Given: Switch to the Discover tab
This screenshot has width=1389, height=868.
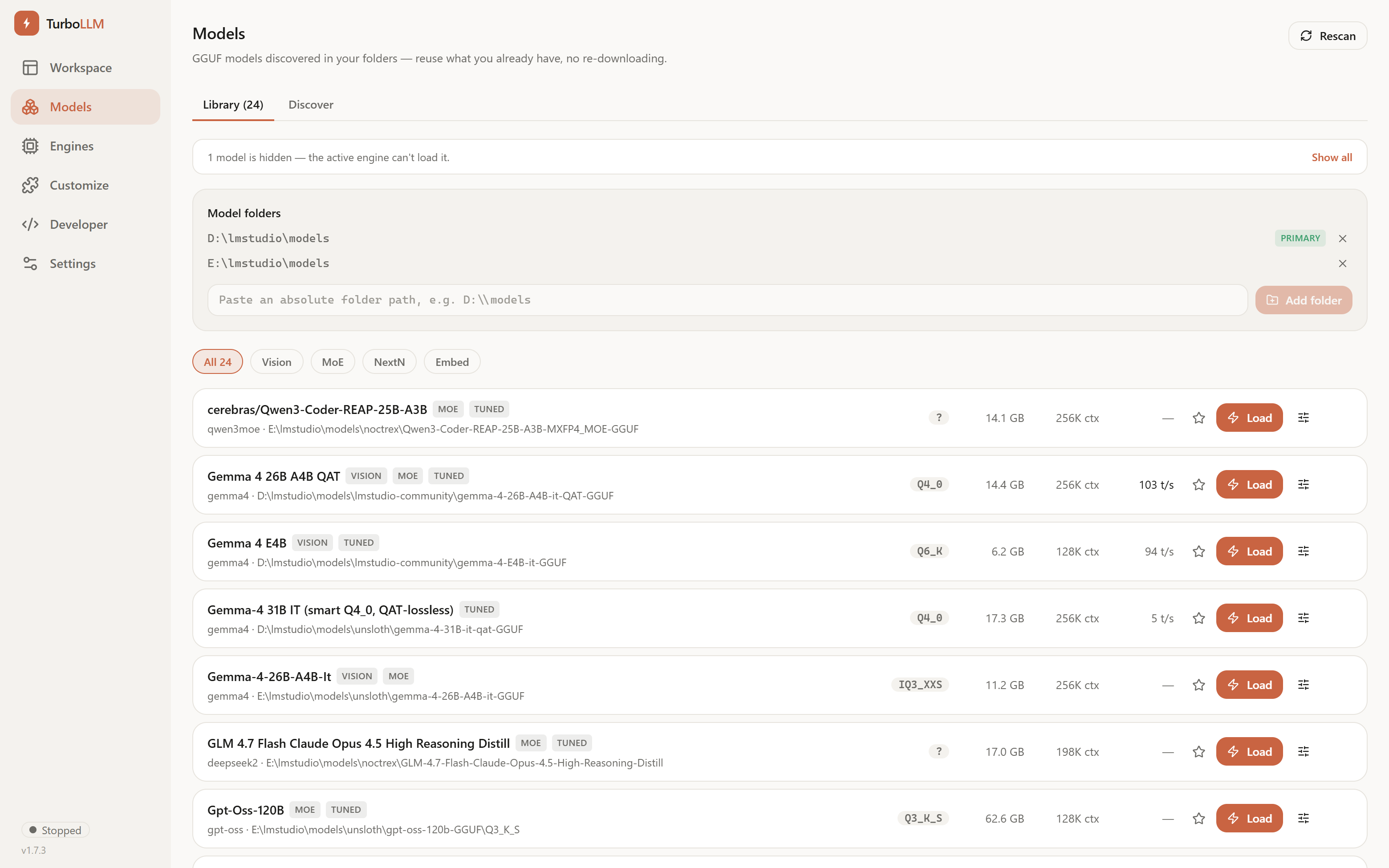Looking at the screenshot, I should tap(310, 105).
